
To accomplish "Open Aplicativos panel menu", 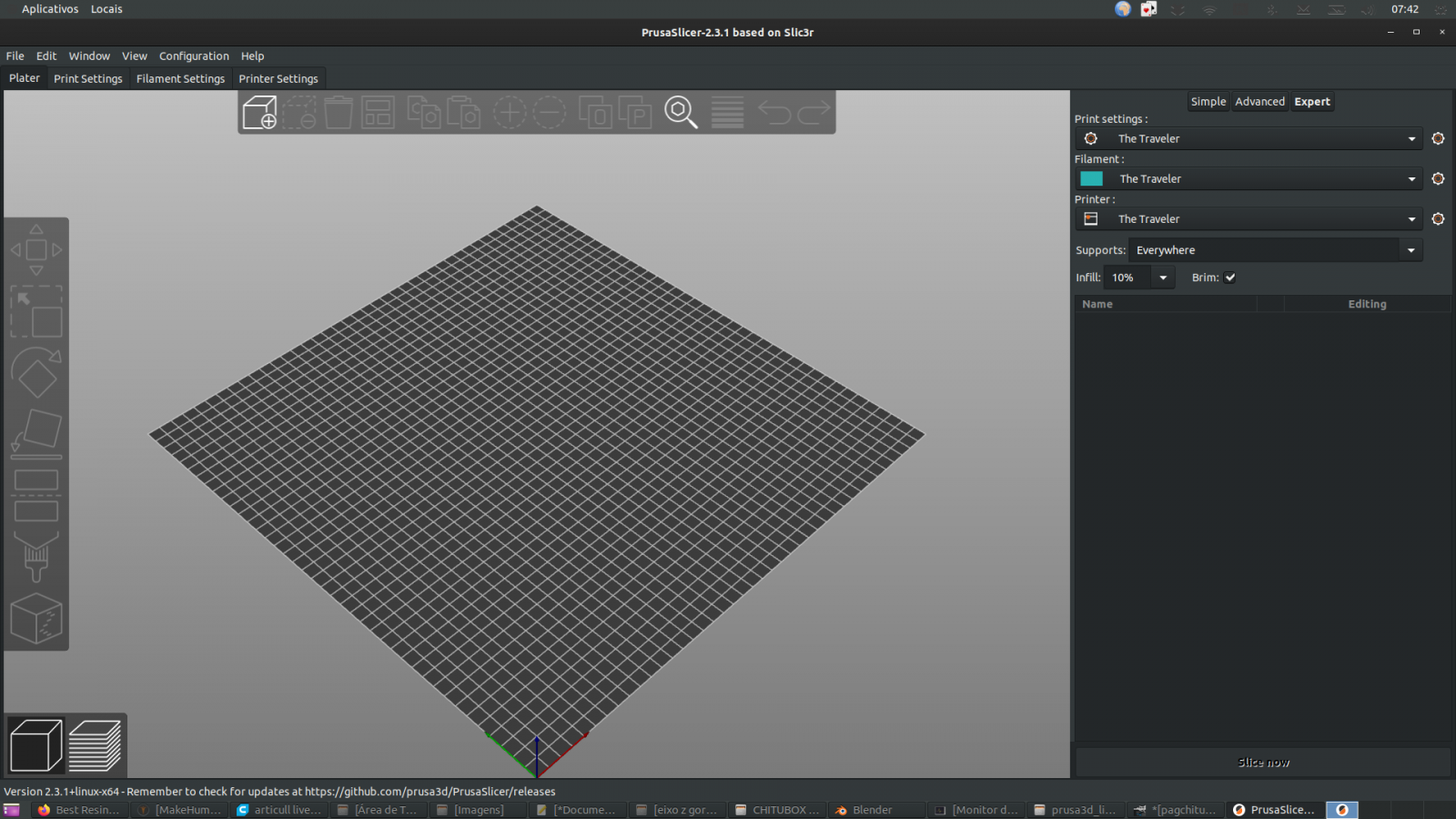I will [50, 9].
